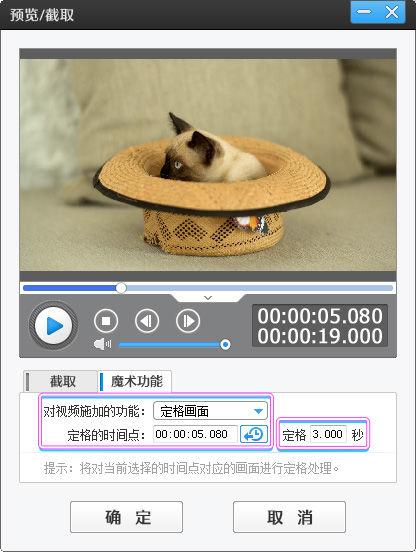
Task: Click the 确定 button
Action: tap(126, 517)
